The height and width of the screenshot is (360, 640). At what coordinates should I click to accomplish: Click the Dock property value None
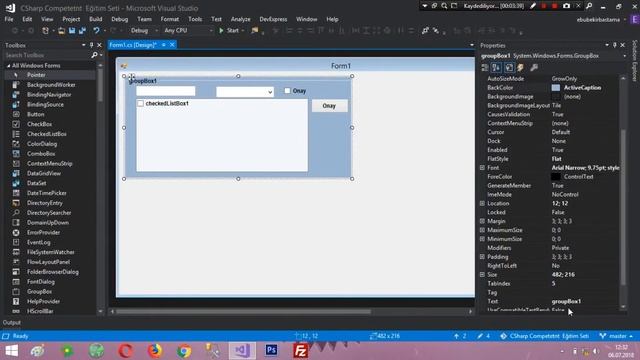click(x=558, y=141)
